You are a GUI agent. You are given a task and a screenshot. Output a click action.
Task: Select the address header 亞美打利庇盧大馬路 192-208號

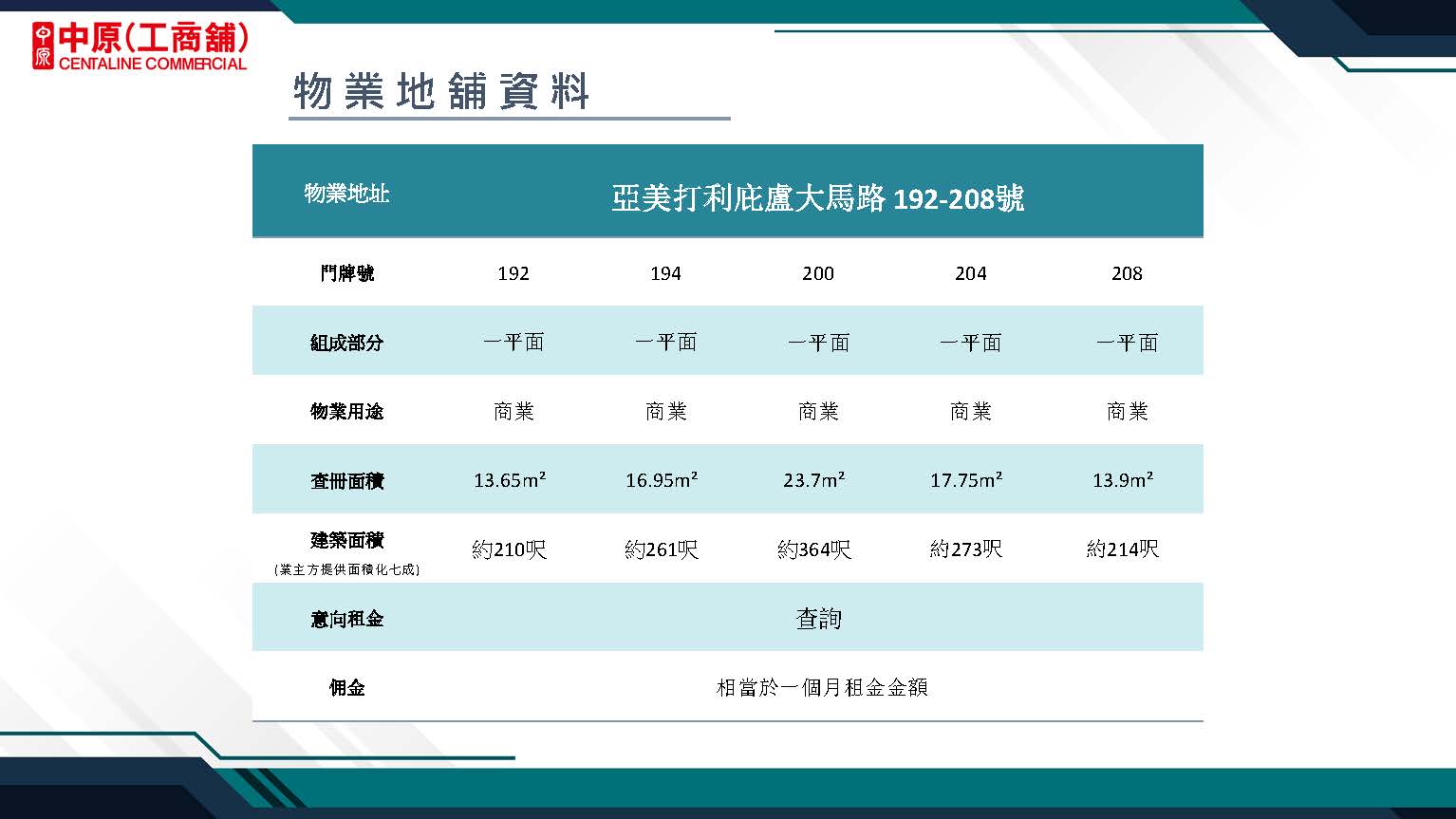coord(817,197)
